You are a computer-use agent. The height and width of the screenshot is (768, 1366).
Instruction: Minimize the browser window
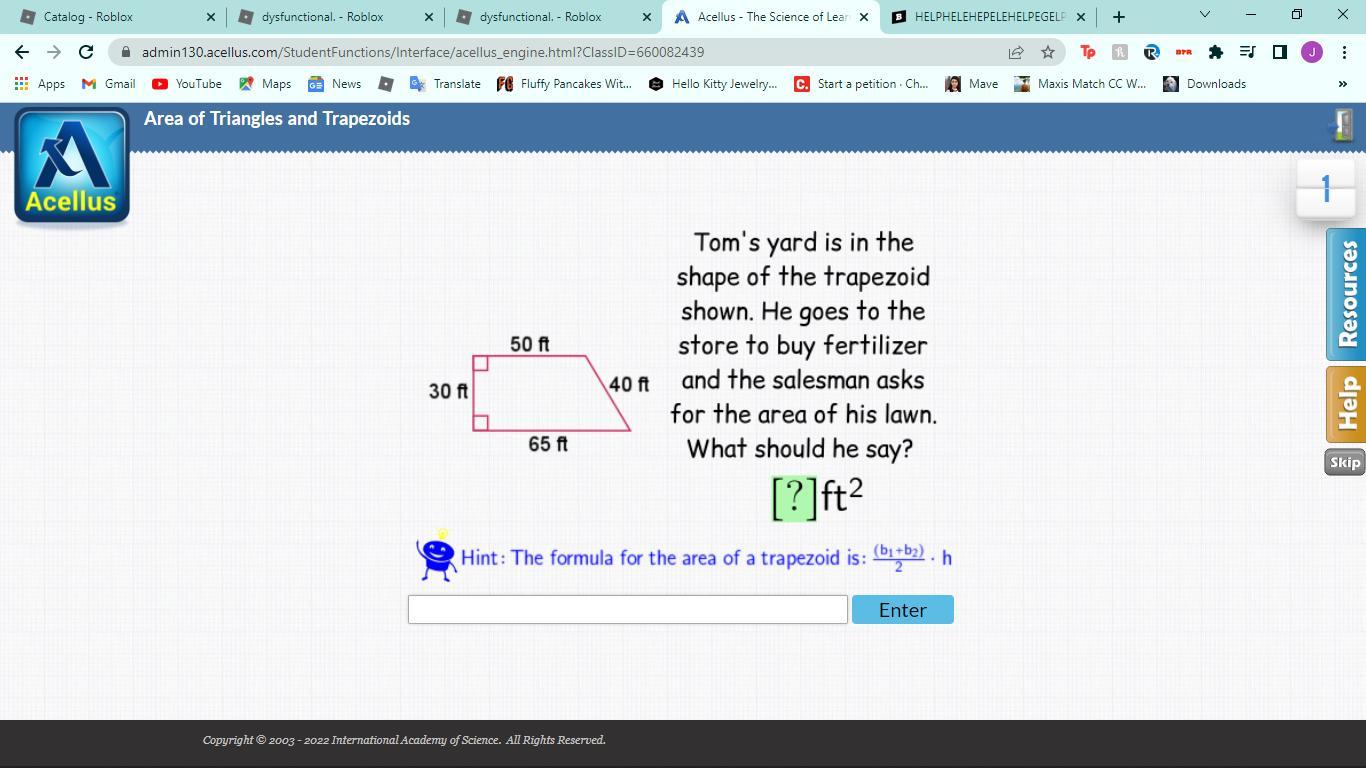point(1251,14)
